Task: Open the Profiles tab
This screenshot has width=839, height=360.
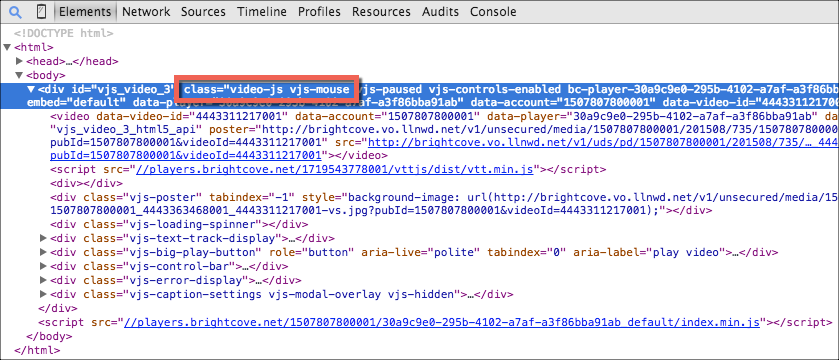Action: (x=319, y=11)
